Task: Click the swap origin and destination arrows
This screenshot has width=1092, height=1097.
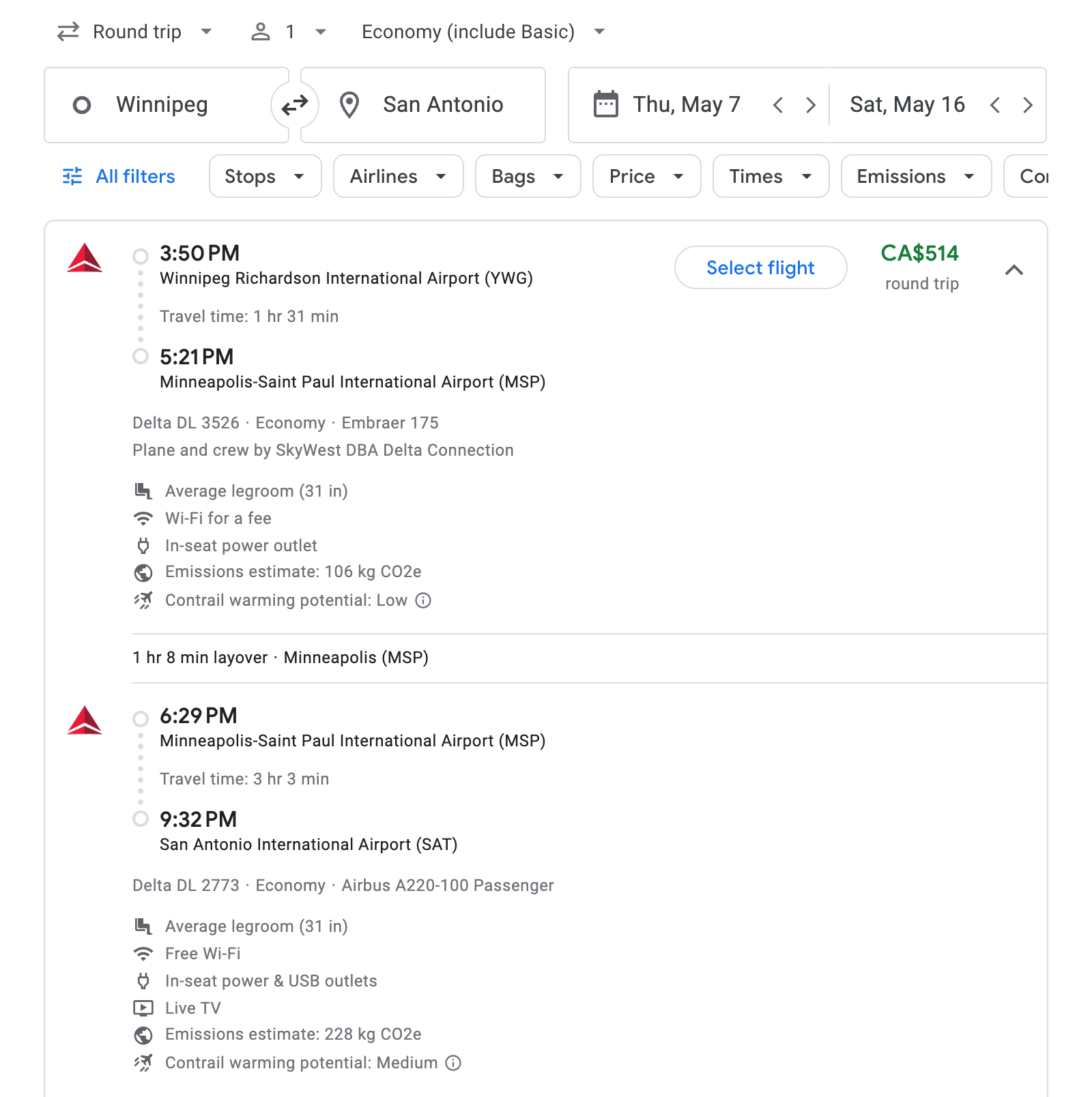Action: pos(293,104)
